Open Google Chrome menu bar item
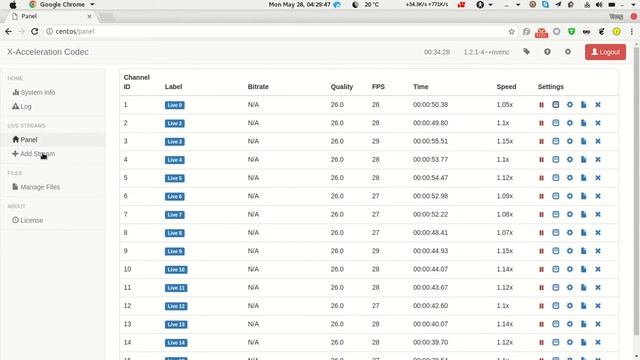 point(62,4)
